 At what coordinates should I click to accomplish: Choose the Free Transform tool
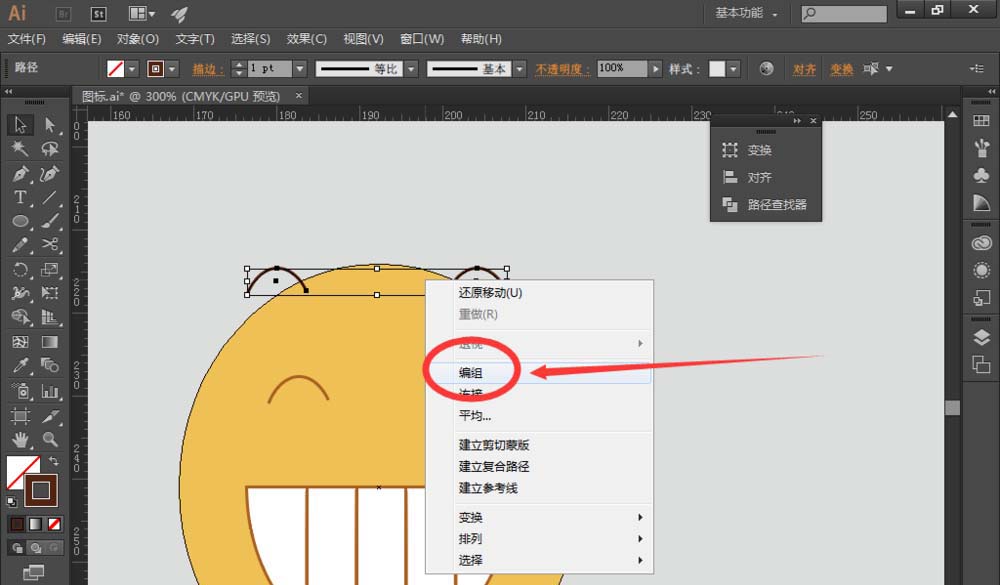(50, 293)
